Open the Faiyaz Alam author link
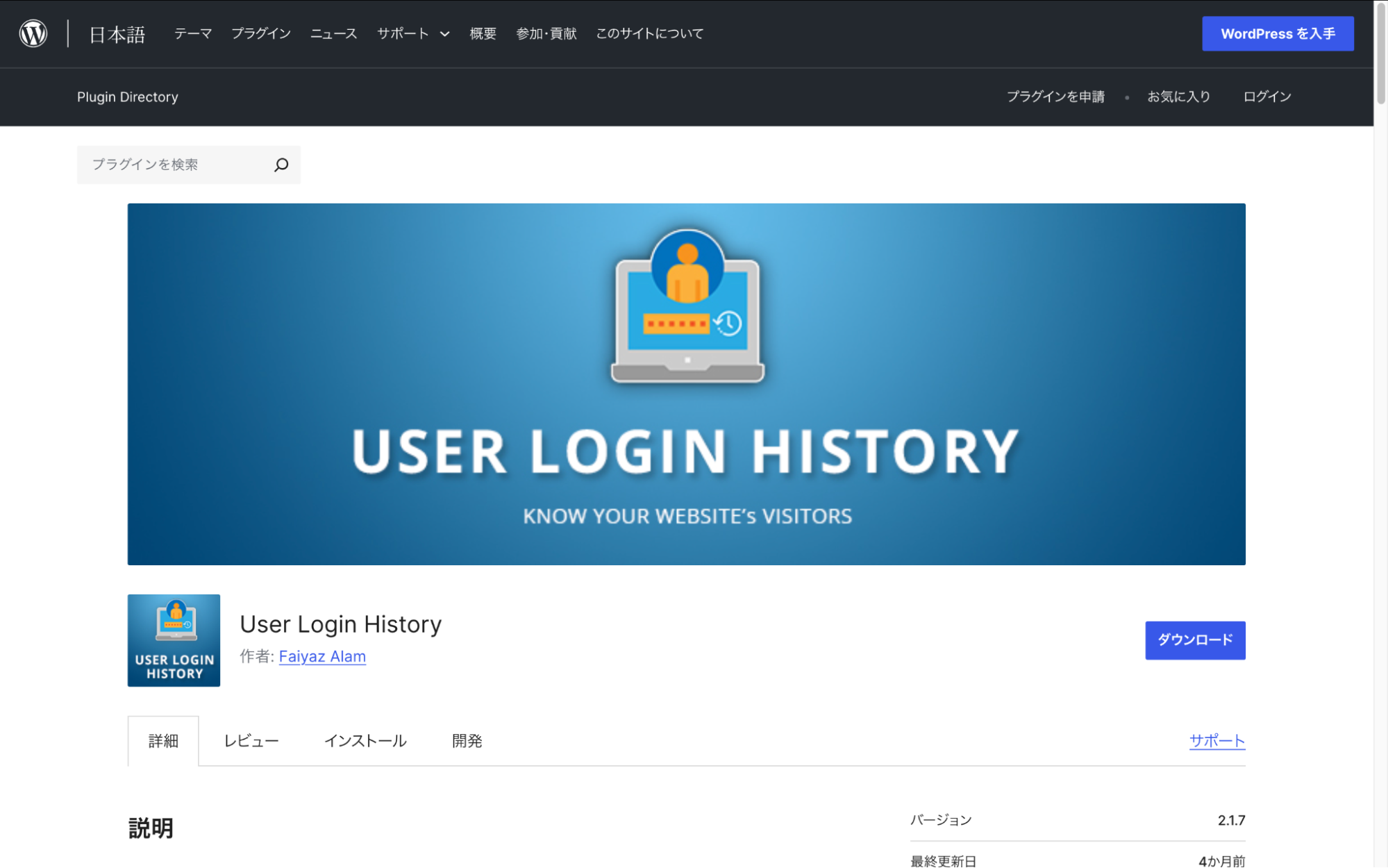1388x868 pixels. tap(321, 656)
